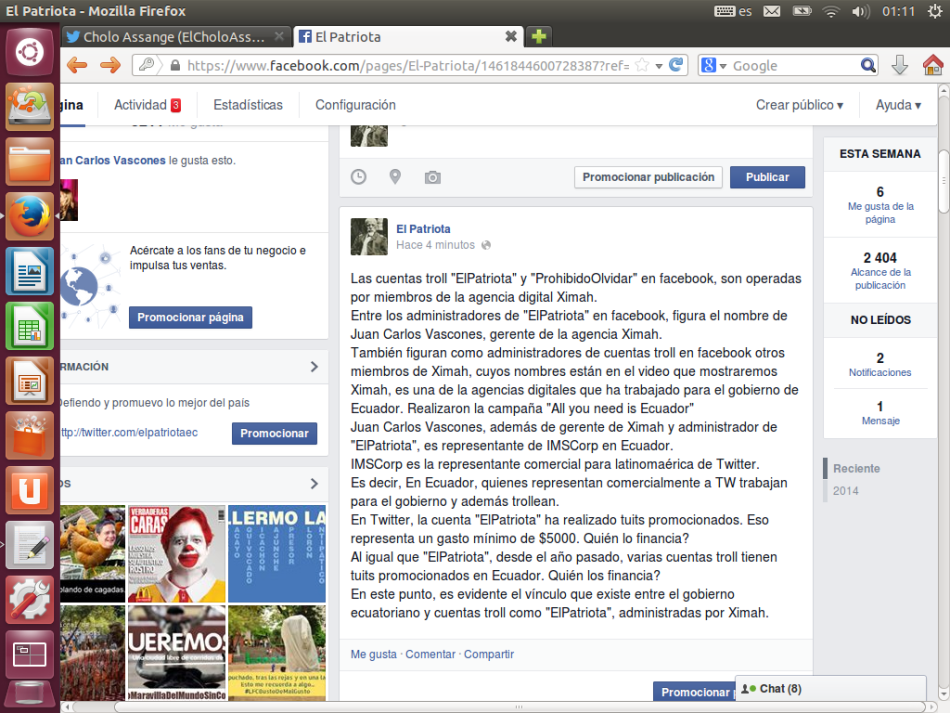
Task: Click Hace 4 minutos timestamp
Action: point(435,245)
